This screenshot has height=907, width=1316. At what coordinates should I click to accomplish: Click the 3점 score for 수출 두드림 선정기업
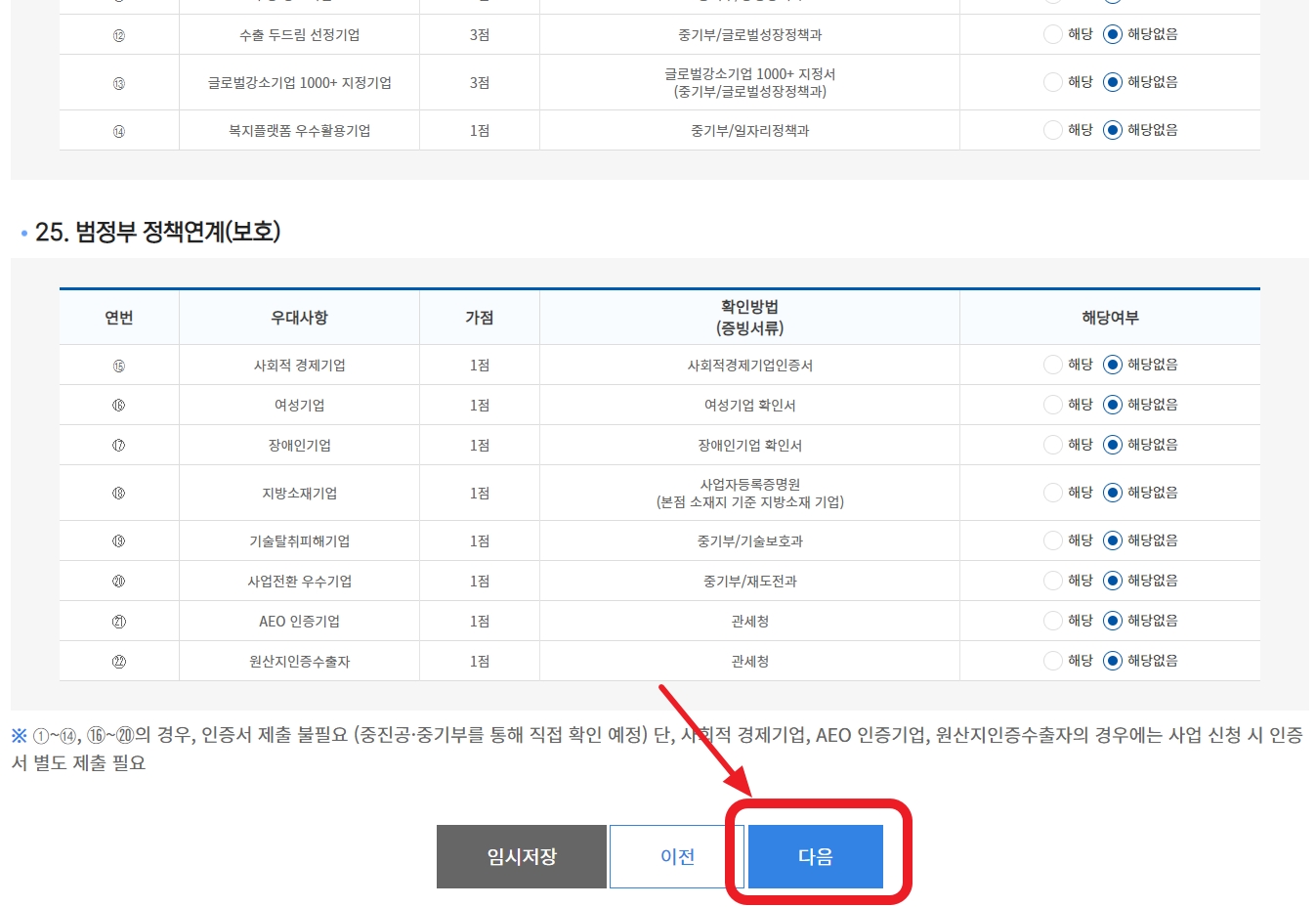[479, 35]
